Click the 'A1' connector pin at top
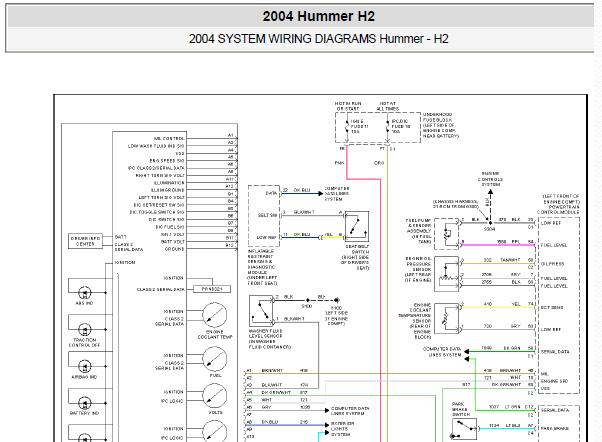This screenshot has width=602, height=442. (231, 135)
